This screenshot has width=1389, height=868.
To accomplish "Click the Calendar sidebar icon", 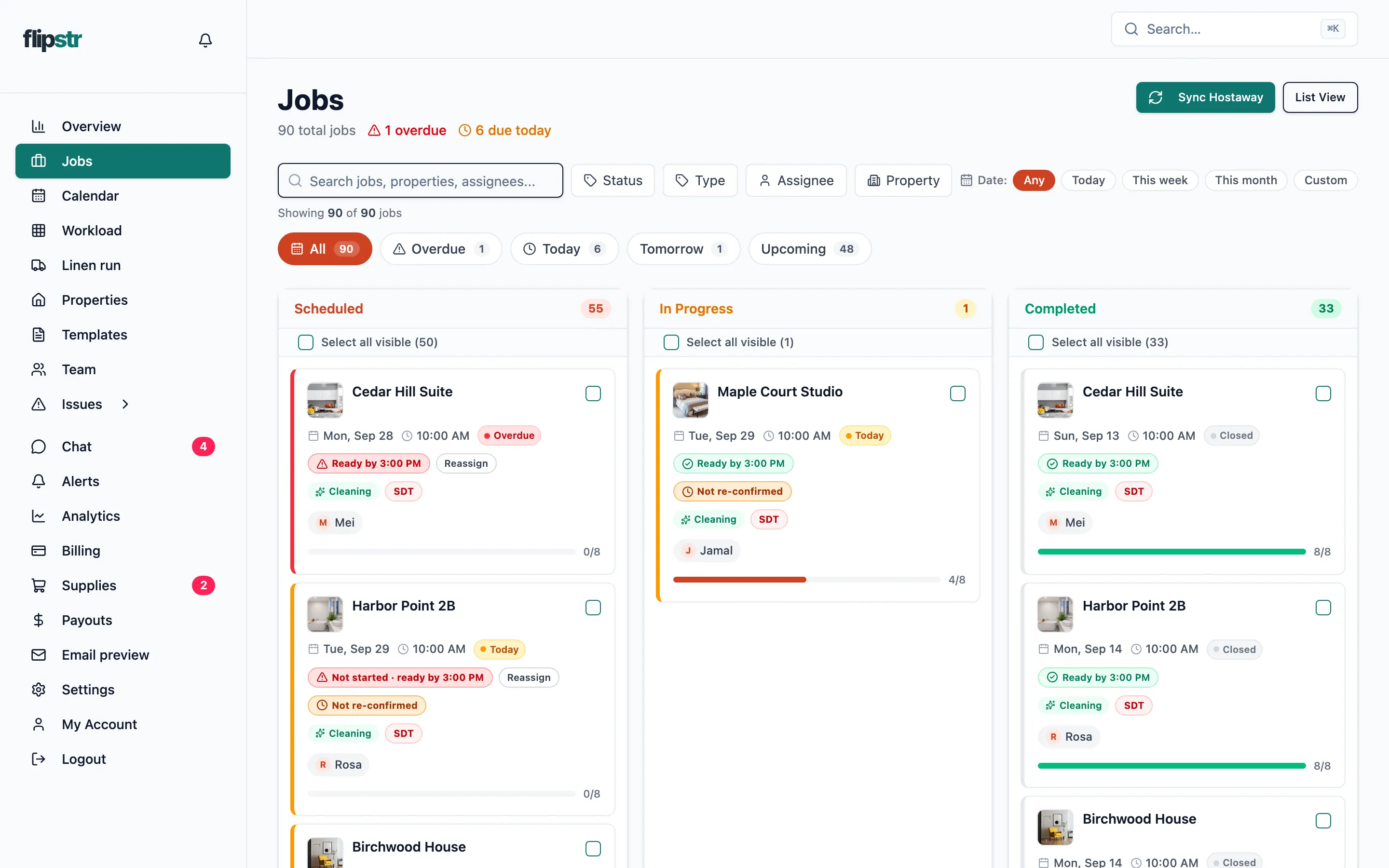I will (x=39, y=196).
